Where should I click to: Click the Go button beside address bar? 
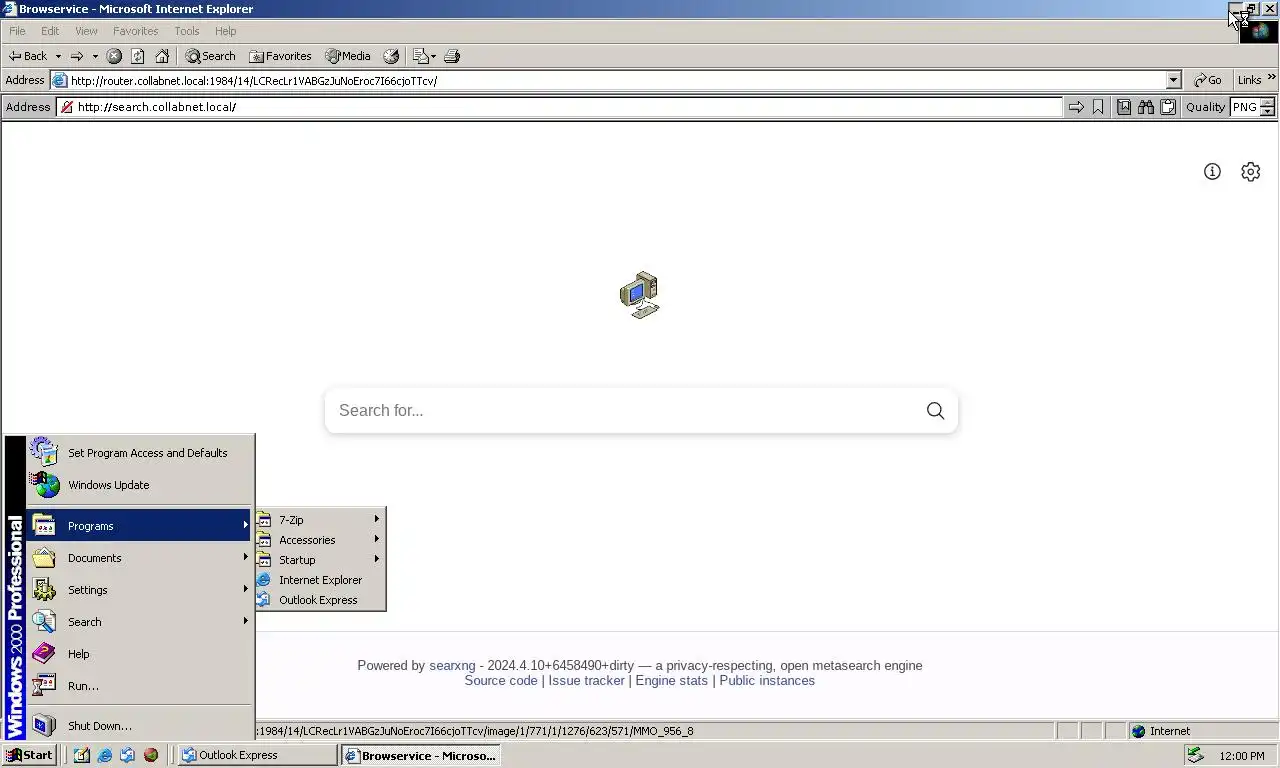(x=1208, y=80)
